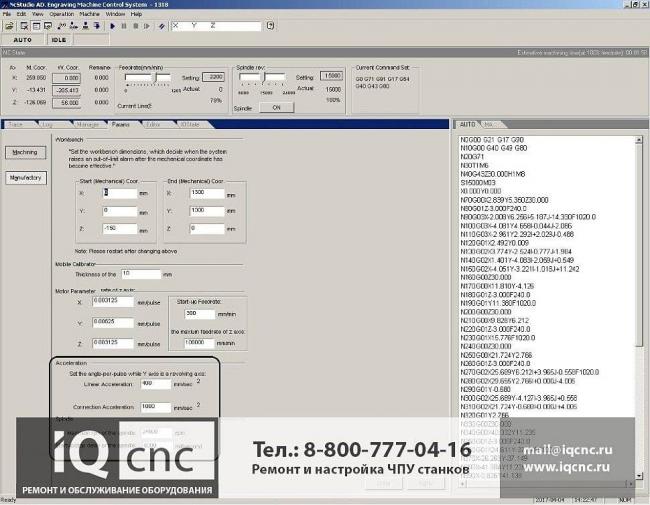Toggle the spindle ON button
Image resolution: width=650 pixels, height=505 pixels.
(276, 106)
